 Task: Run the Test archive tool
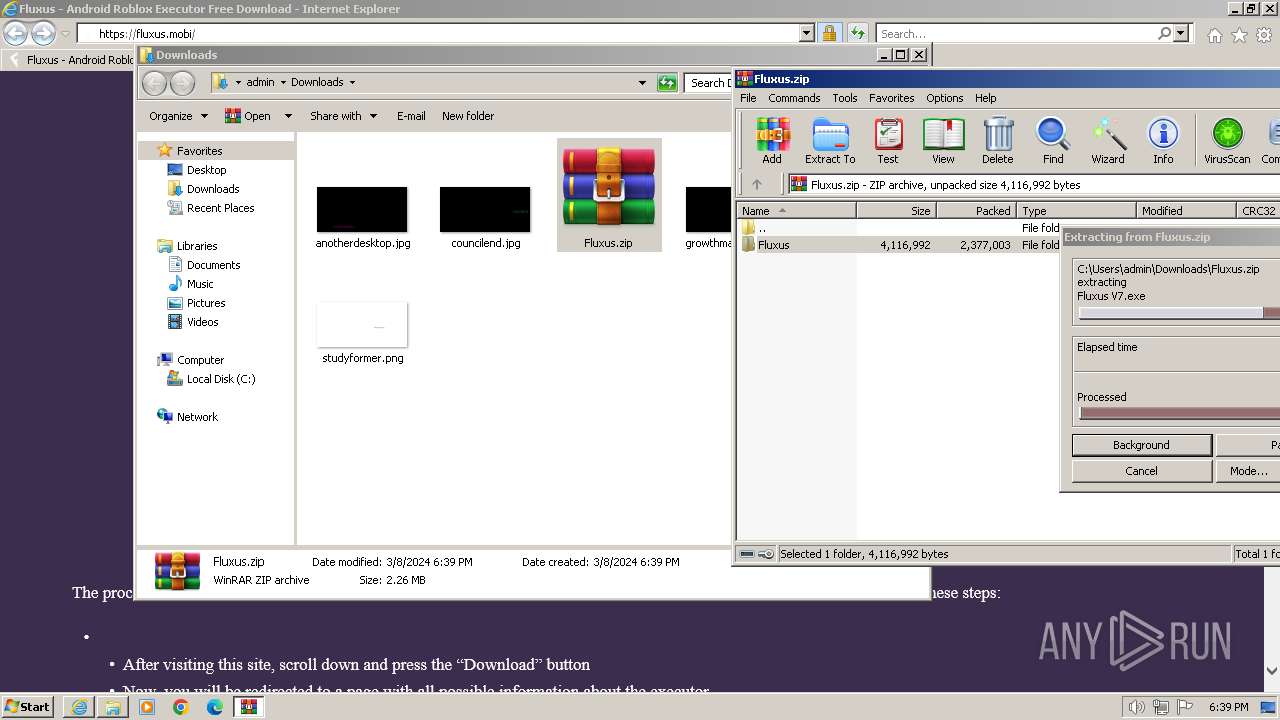pos(888,140)
